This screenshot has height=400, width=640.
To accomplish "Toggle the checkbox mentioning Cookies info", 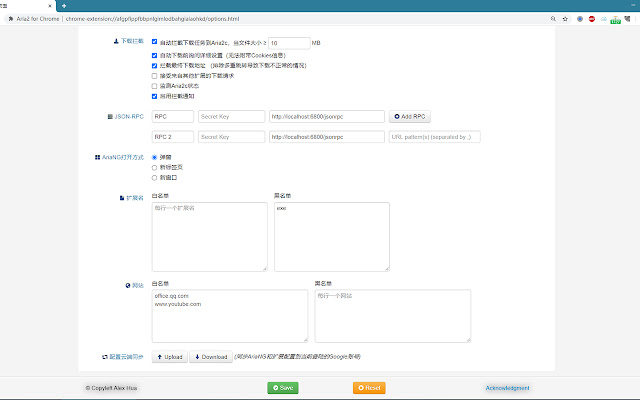I will coord(154,56).
